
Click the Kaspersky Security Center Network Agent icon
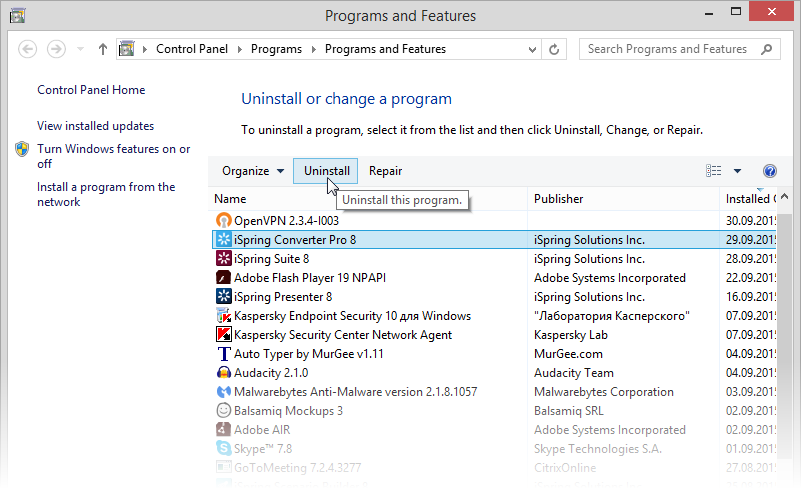coord(224,335)
